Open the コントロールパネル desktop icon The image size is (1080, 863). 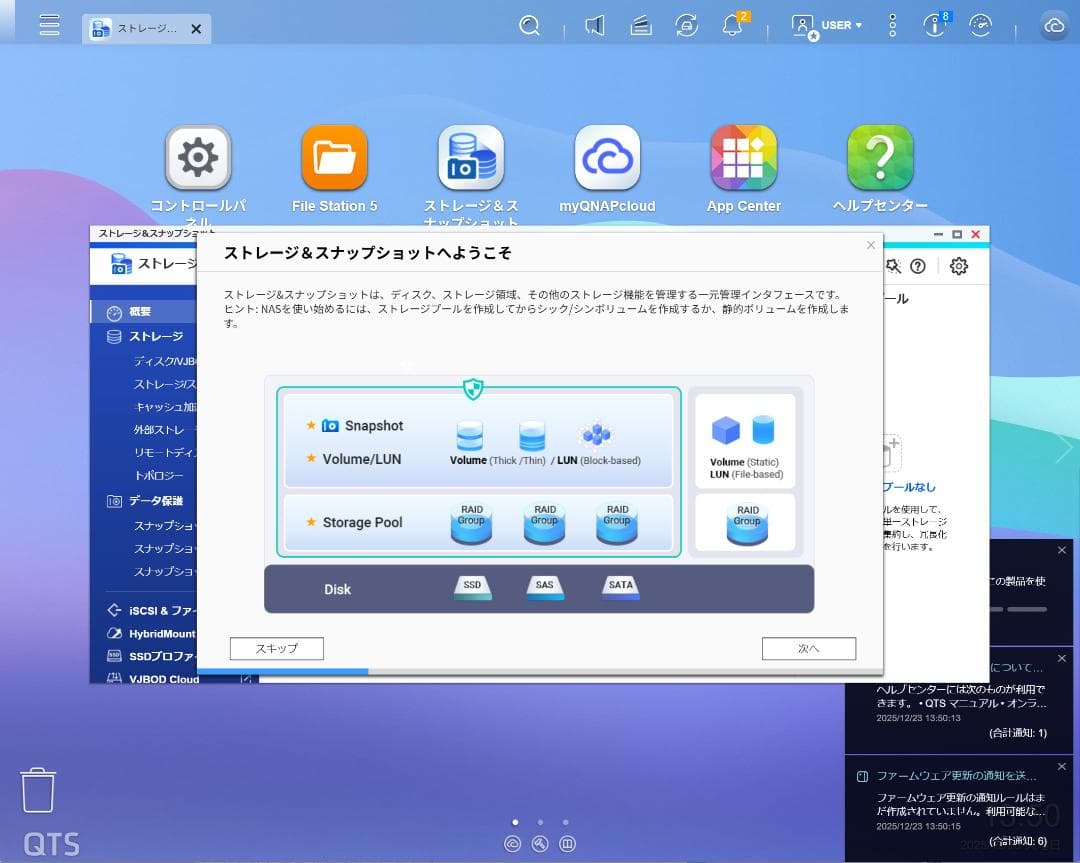tap(198, 158)
